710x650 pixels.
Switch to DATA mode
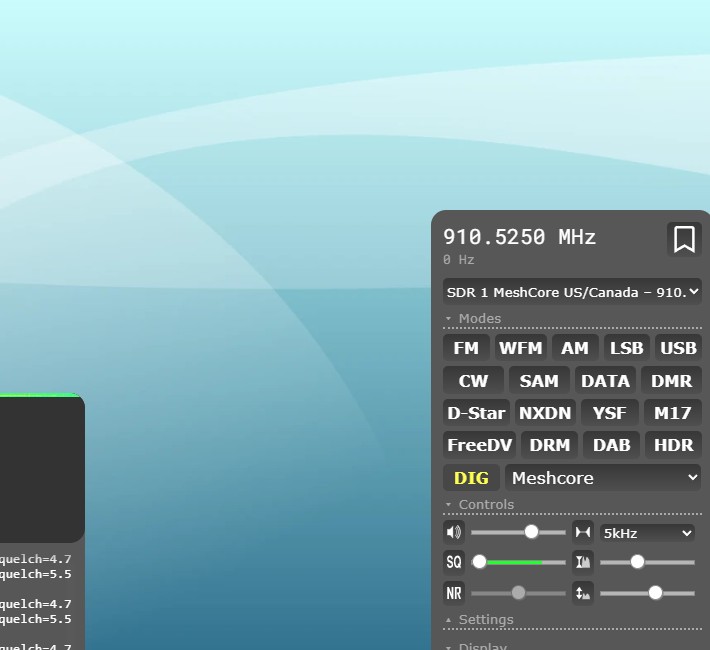(x=605, y=380)
